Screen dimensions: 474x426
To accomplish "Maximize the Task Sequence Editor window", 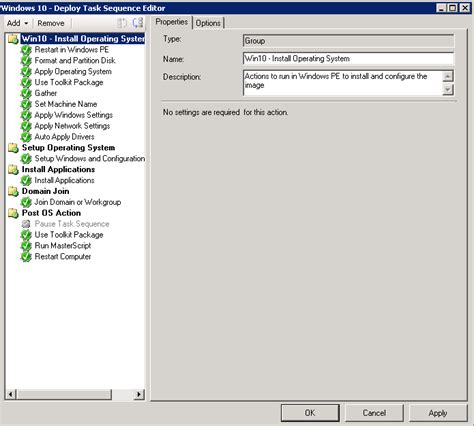I will pyautogui.click(x=452, y=8).
